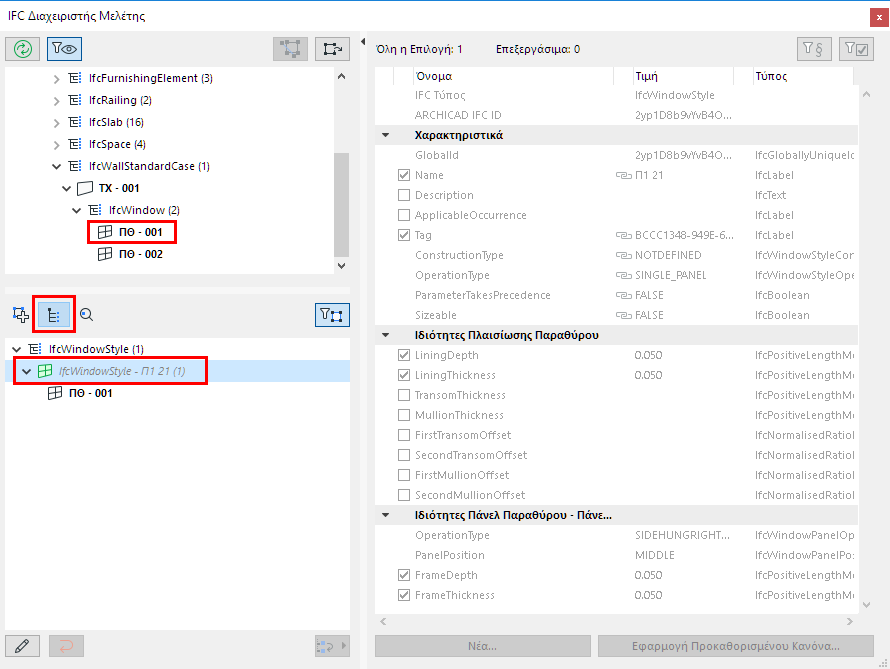Check the Description property checkbox

click(404, 195)
